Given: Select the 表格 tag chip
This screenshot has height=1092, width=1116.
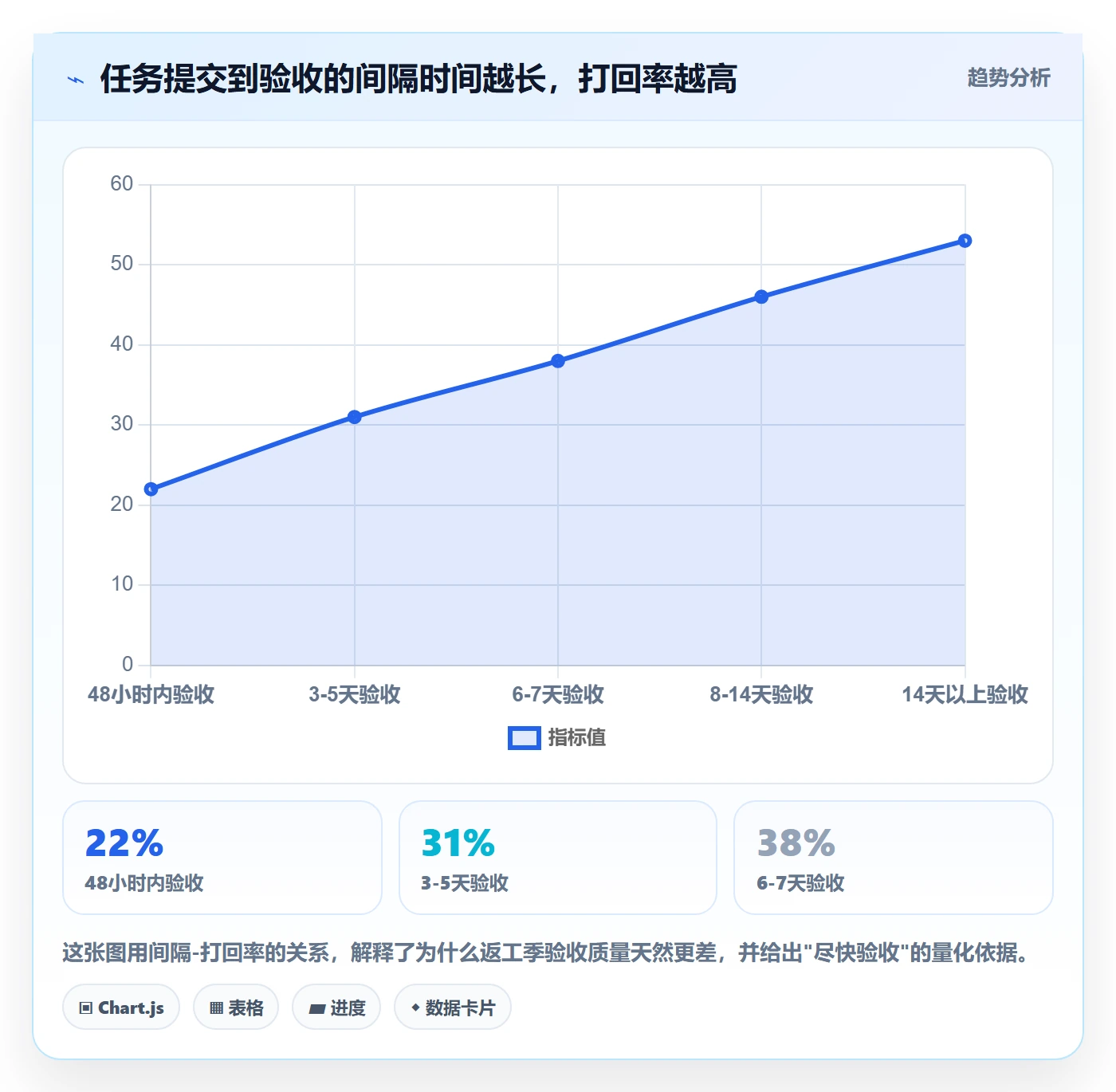Looking at the screenshot, I should (x=236, y=1008).
